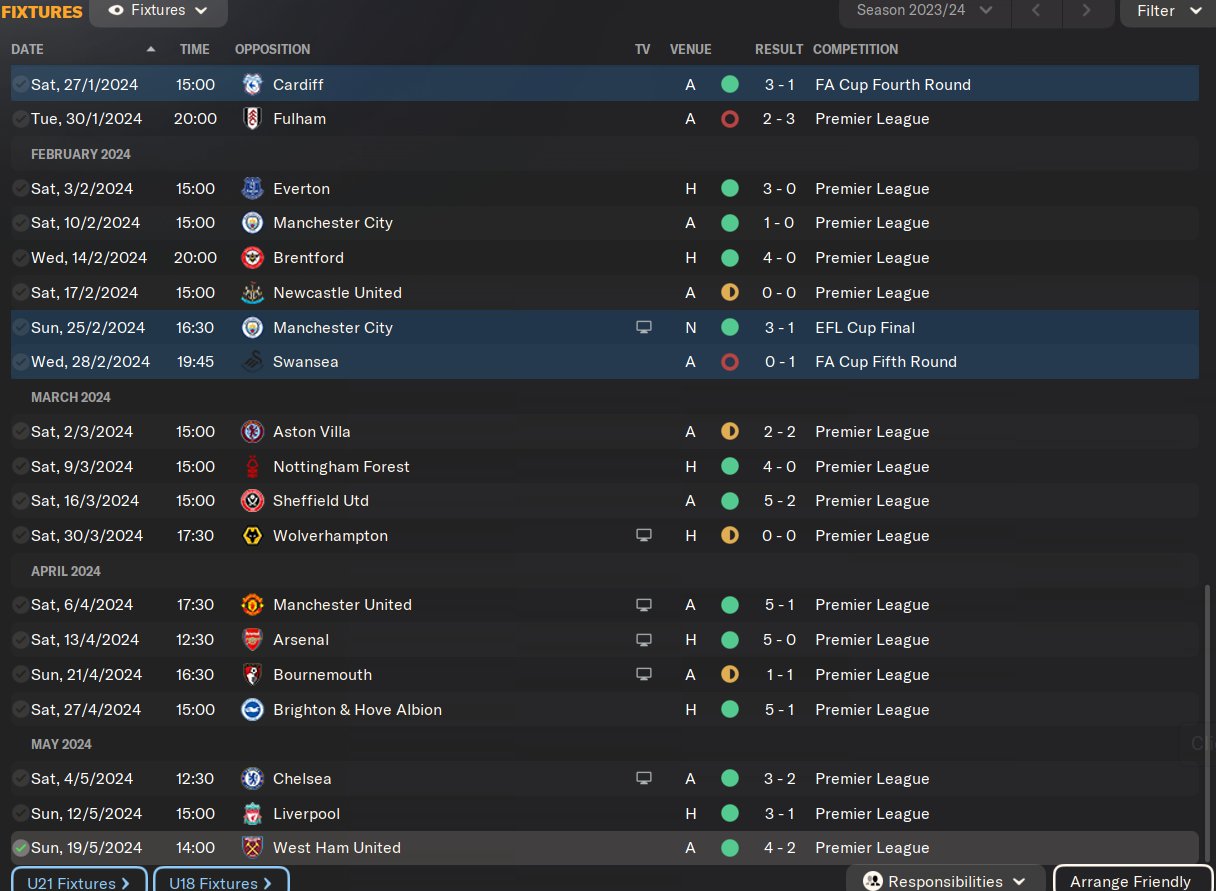Toggle checkmark beside Chelsea fixture date

pyautogui.click(x=20, y=779)
